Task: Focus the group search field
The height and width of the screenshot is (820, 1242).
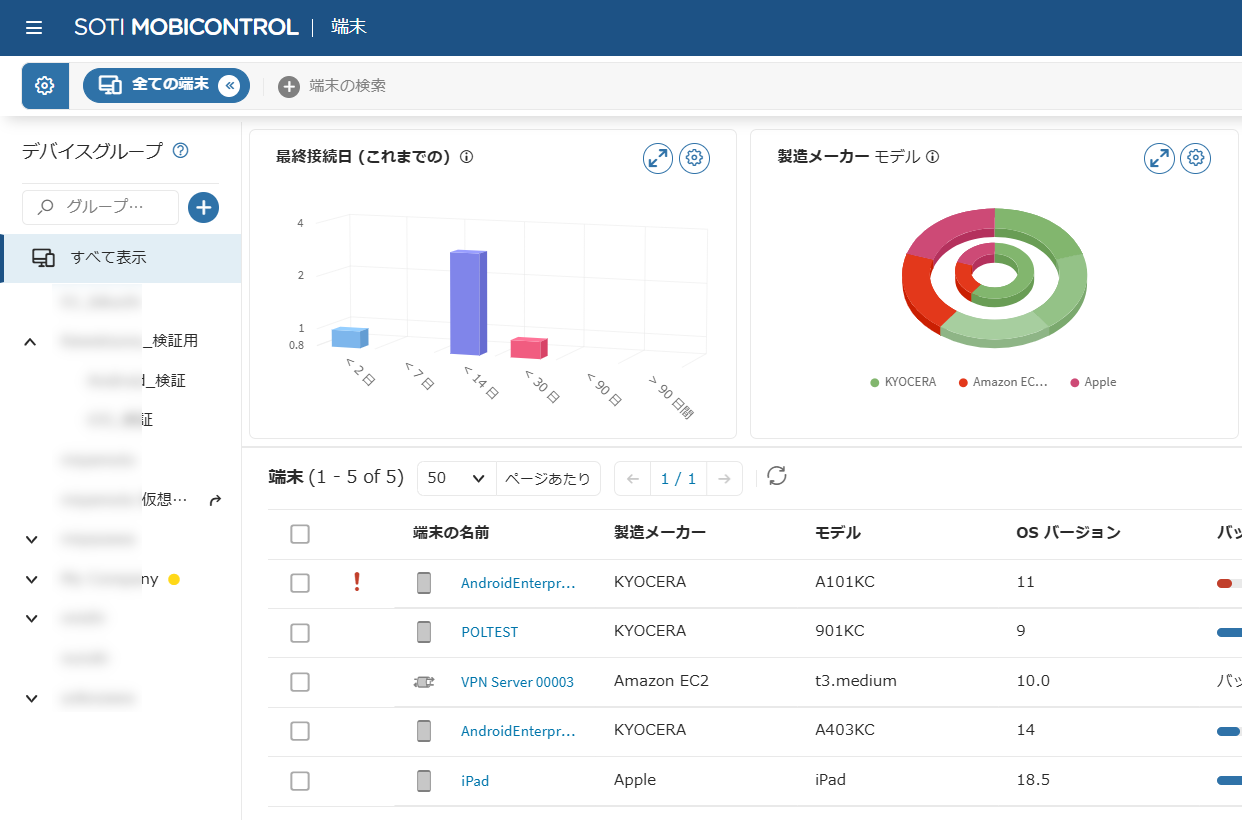Action: [100, 207]
